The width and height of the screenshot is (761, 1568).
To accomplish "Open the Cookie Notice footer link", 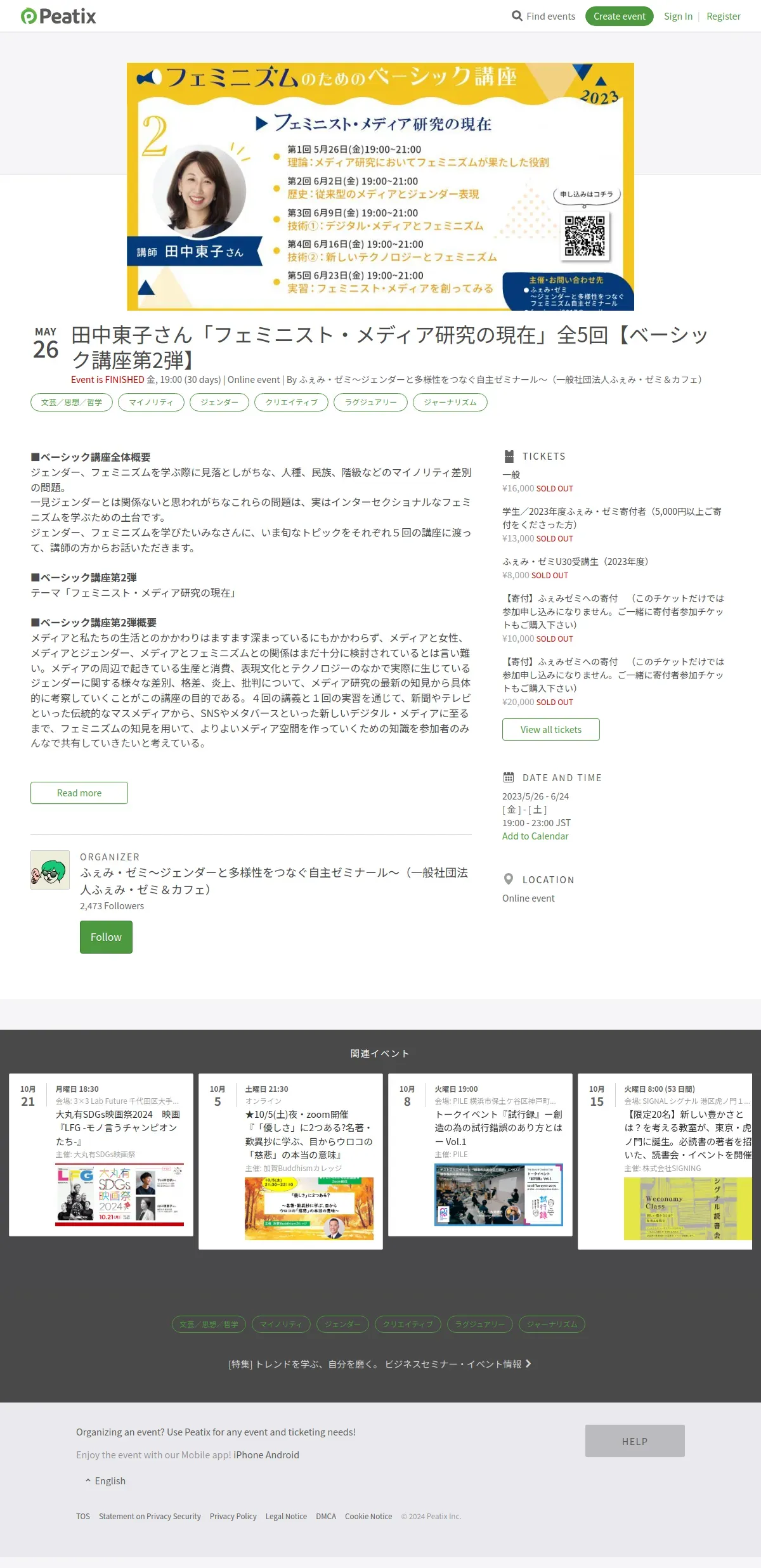I will pyautogui.click(x=368, y=1516).
